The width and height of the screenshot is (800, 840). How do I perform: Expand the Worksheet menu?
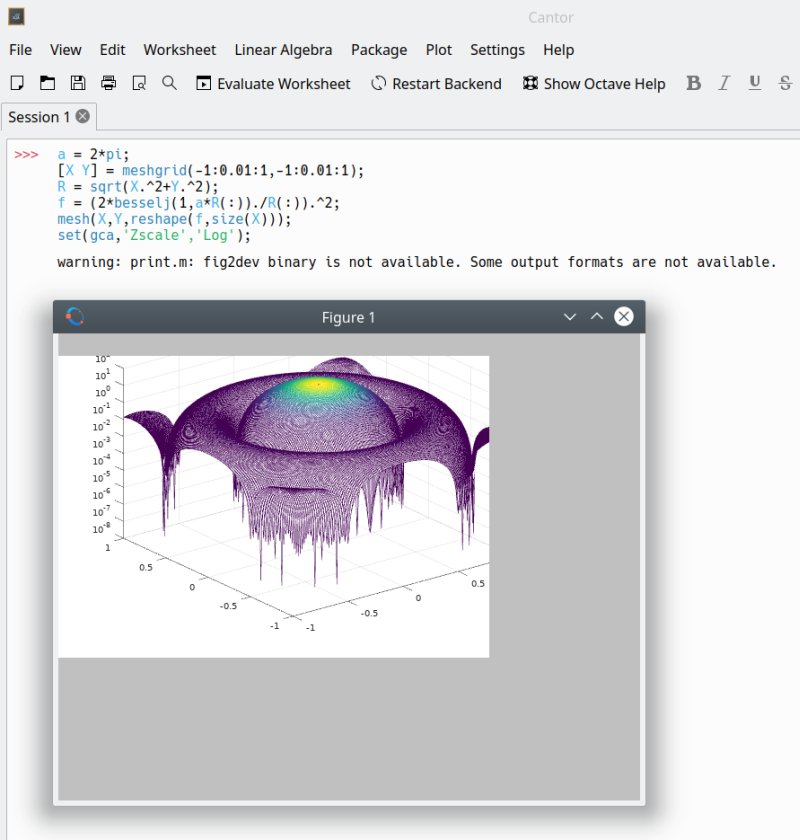pos(179,50)
